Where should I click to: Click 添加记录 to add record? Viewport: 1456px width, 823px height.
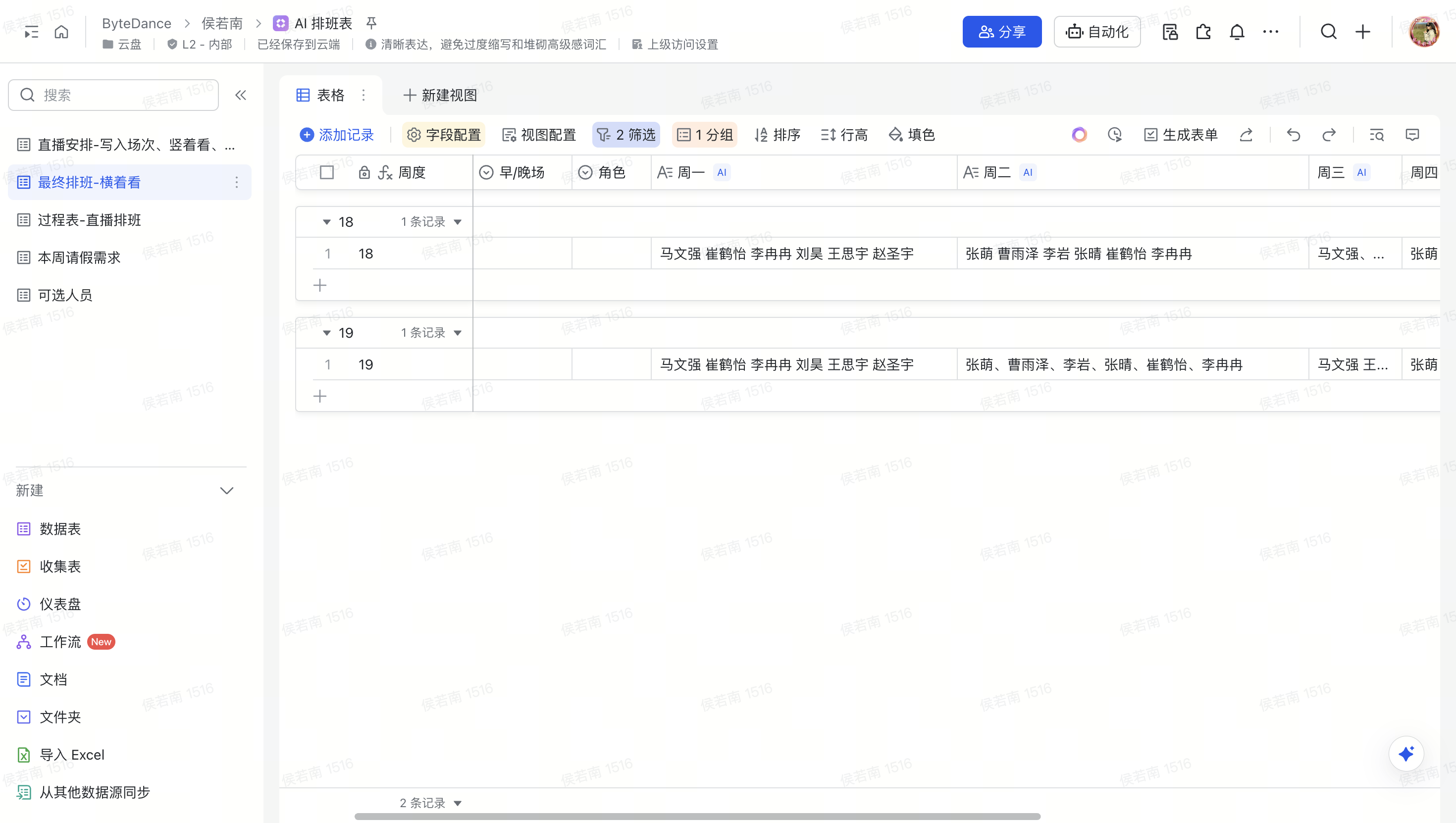[337, 135]
